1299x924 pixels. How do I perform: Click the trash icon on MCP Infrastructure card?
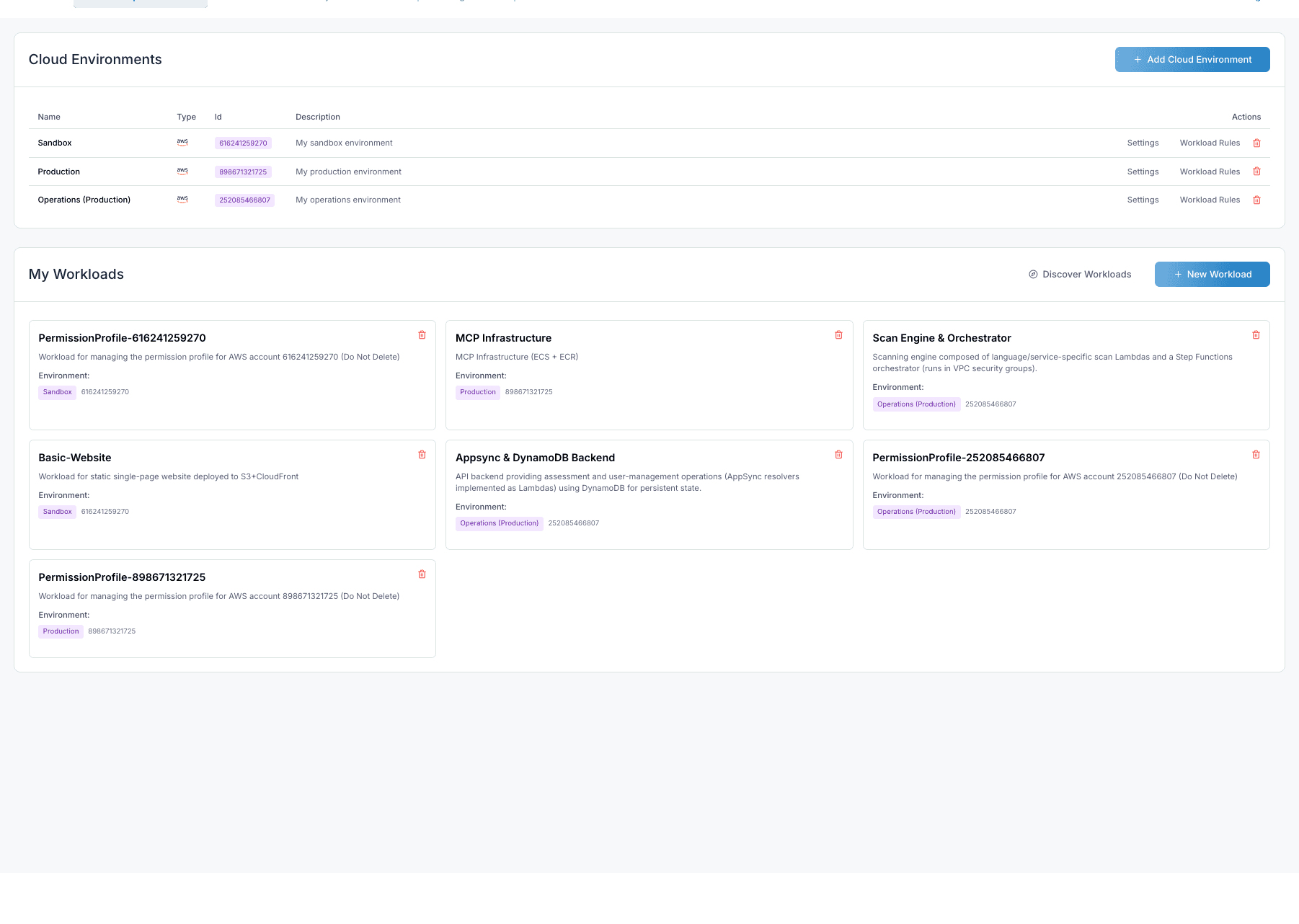(838, 334)
